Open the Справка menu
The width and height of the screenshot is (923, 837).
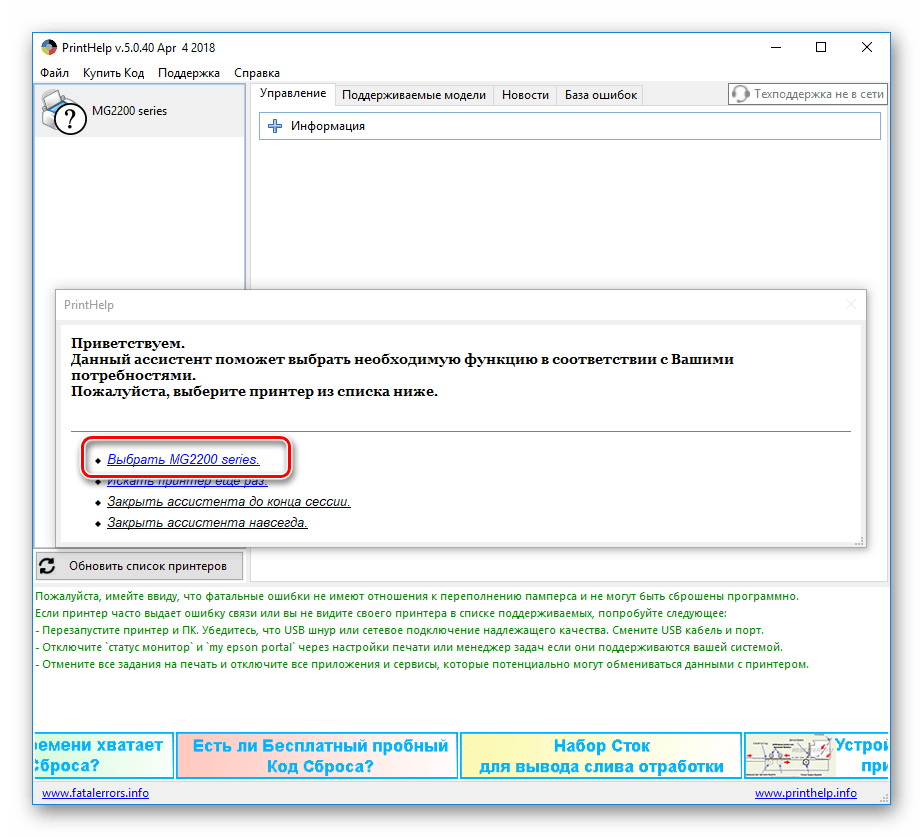click(256, 73)
